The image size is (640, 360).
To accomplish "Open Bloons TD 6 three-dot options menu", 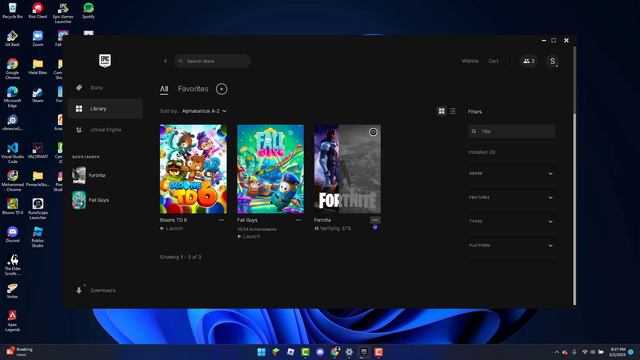I will pyautogui.click(x=221, y=220).
